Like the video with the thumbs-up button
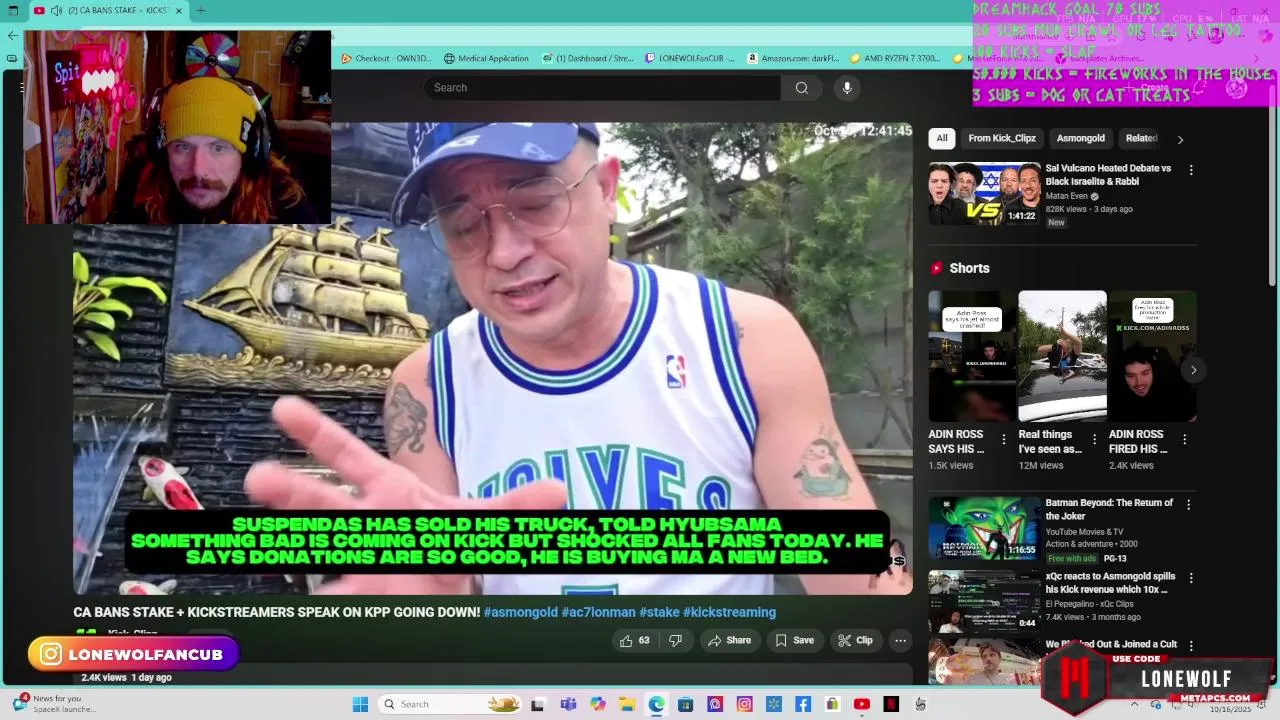Image resolution: width=1280 pixels, height=720 pixels. (634, 641)
